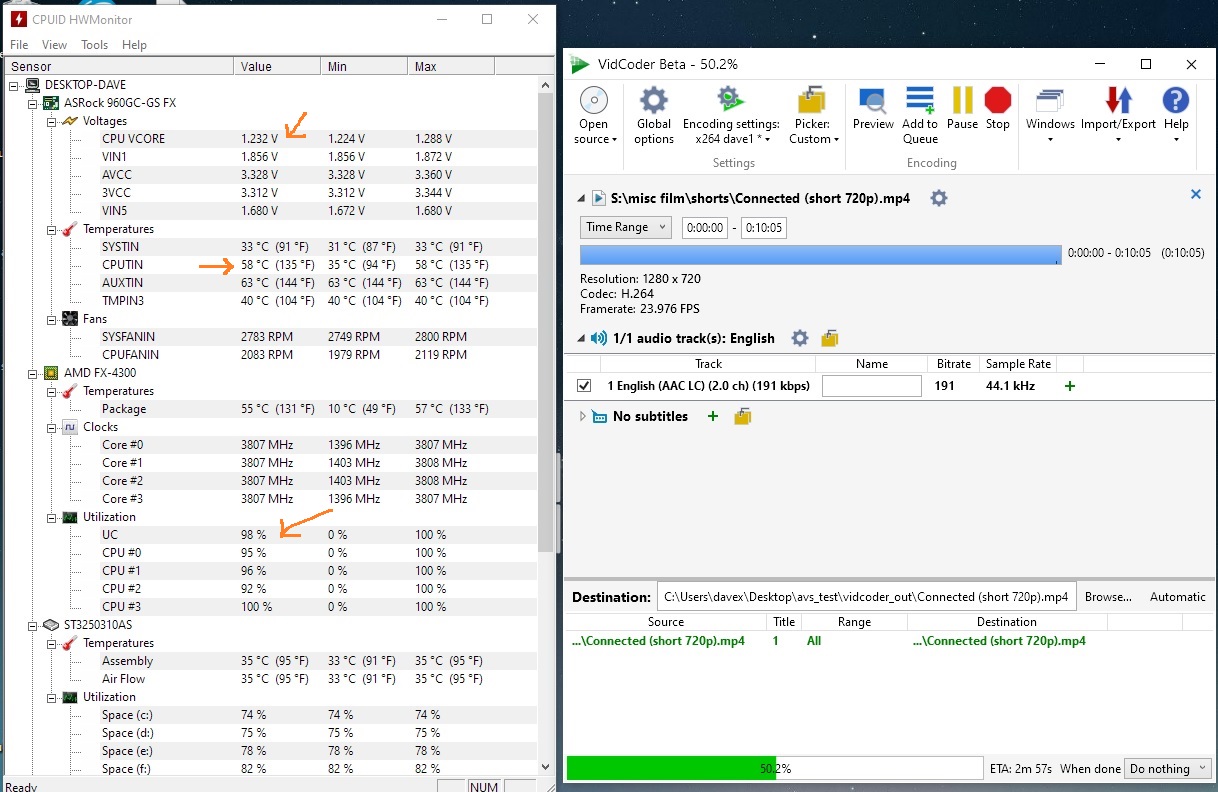Screen dimensions: 1218x792
Task: Click the source settings gear beside Connected file
Action: pyautogui.click(x=938, y=198)
